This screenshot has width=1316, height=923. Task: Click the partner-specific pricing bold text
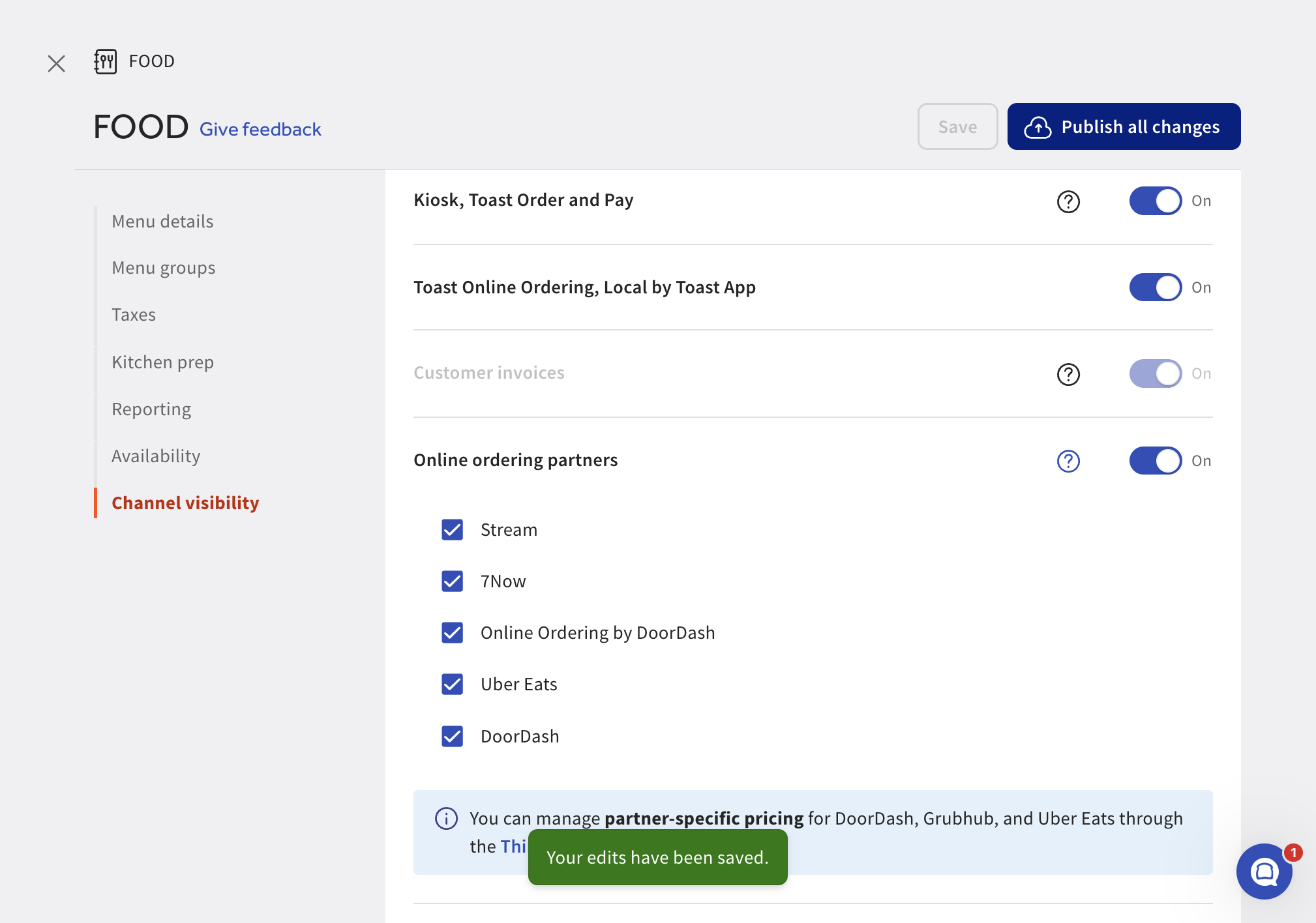pos(704,819)
